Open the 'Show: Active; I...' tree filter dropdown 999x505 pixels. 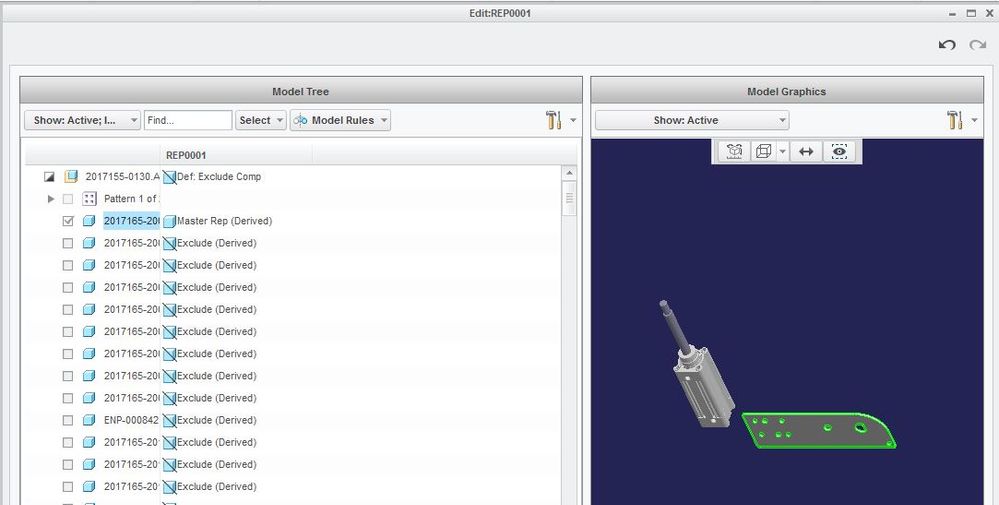(x=82, y=120)
